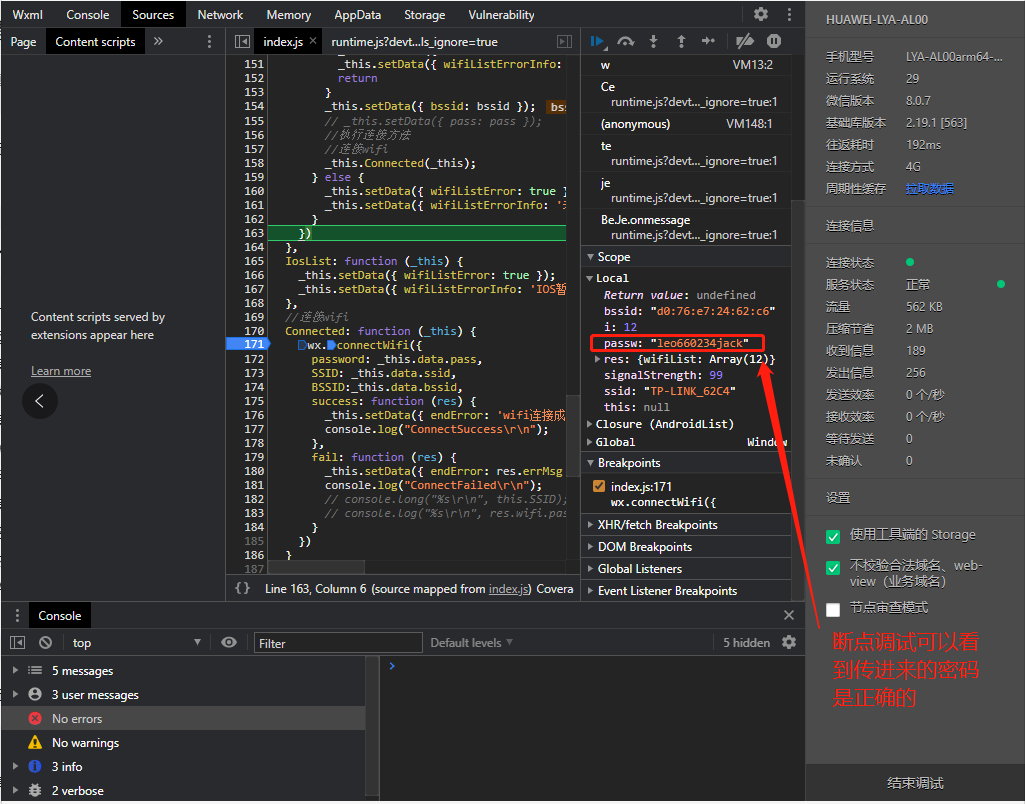This screenshot has height=804, width=1025.
Task: Click the 结束调试 button
Action: (915, 782)
